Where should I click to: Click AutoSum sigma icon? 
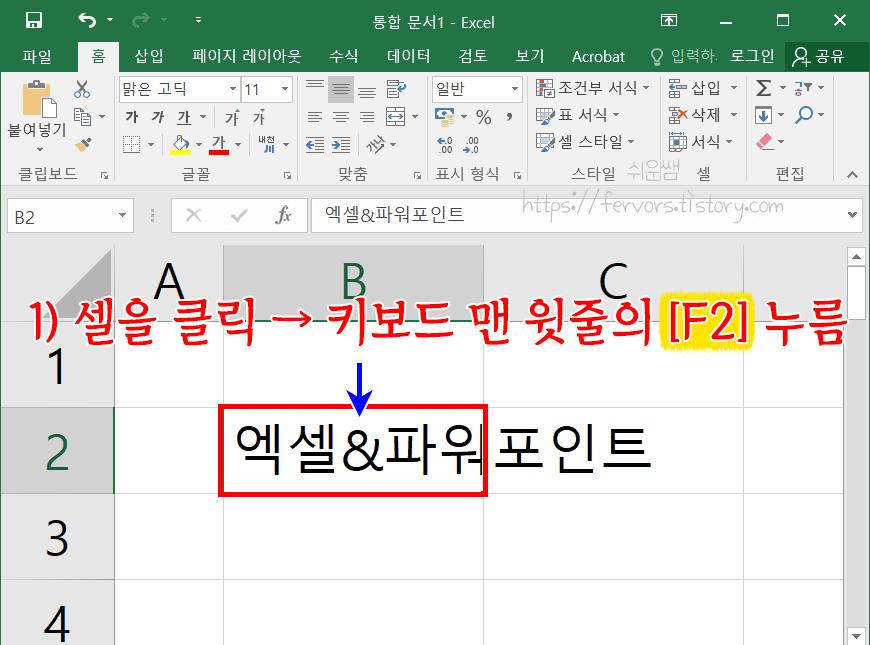763,88
